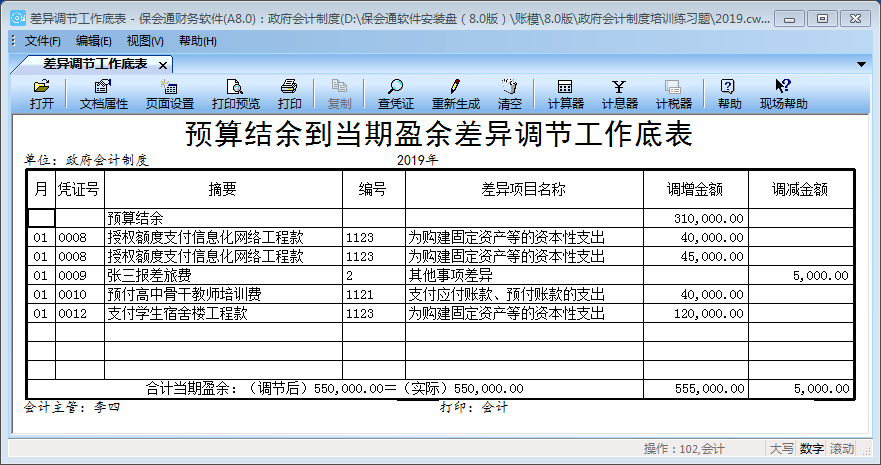This screenshot has width=881, height=465.
Task: Select 预付高中骨干教师培训费 cell
Action: [223, 294]
